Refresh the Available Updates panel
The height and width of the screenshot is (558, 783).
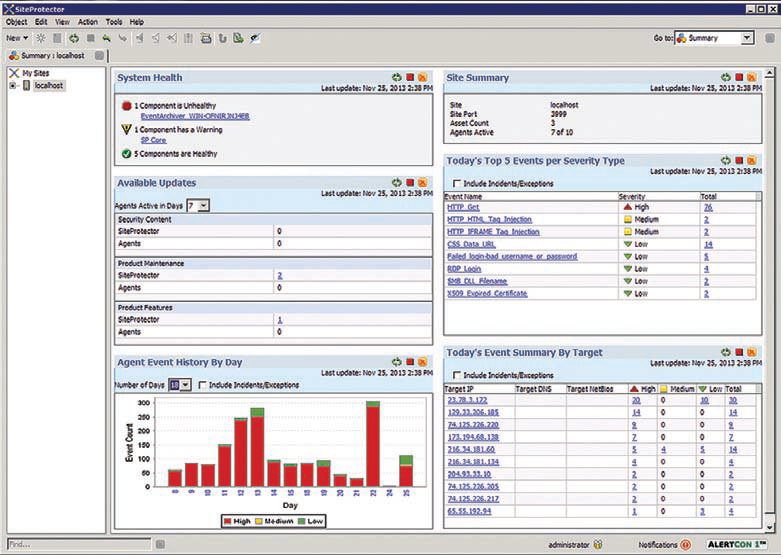point(396,183)
